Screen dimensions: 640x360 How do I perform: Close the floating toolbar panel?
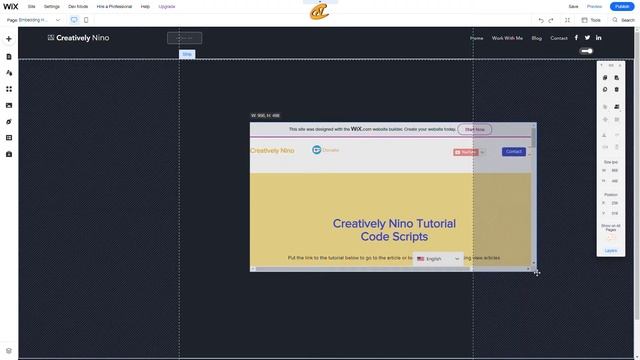(620, 65)
